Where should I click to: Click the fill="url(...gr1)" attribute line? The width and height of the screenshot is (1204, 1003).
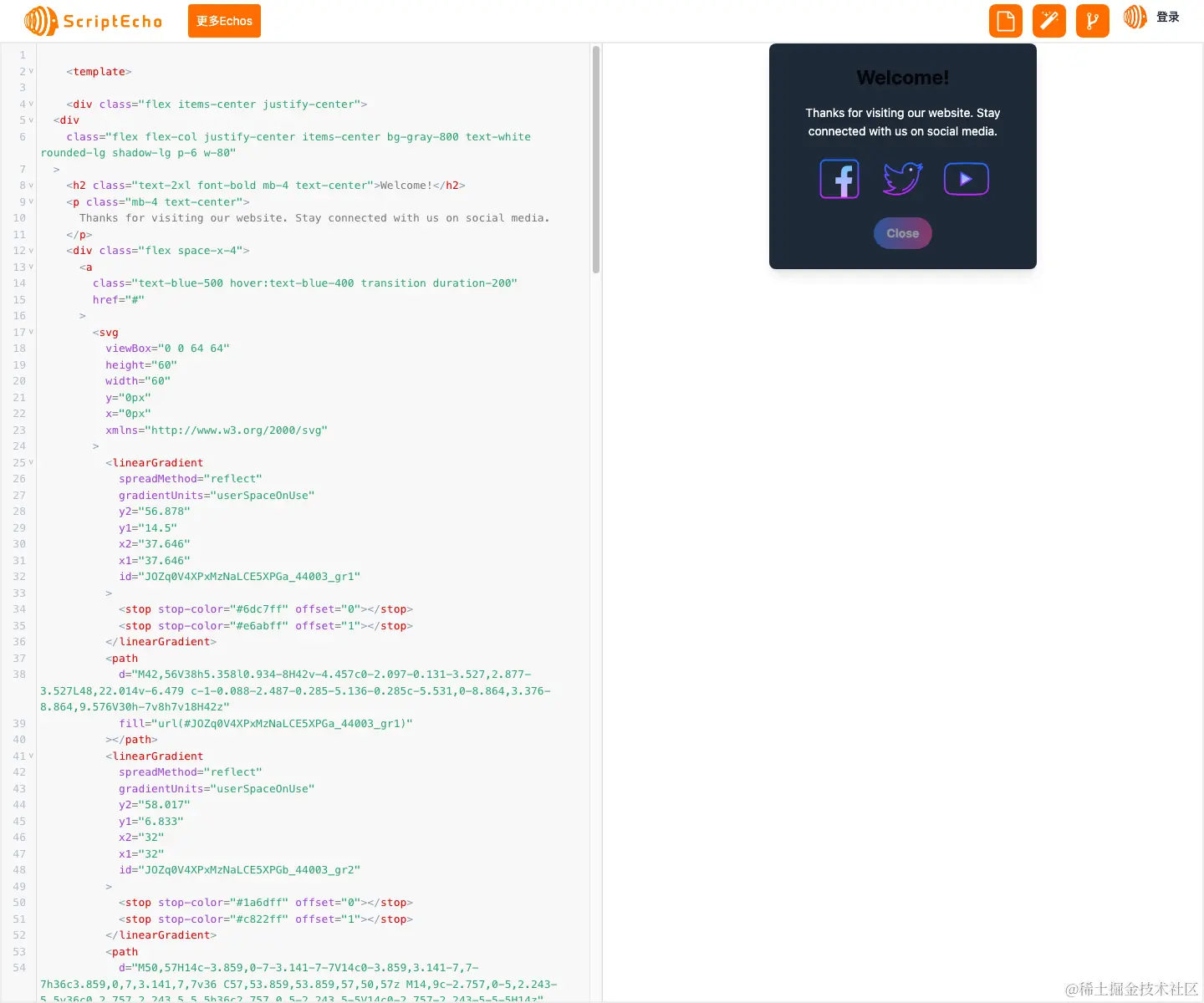pyautogui.click(x=266, y=724)
